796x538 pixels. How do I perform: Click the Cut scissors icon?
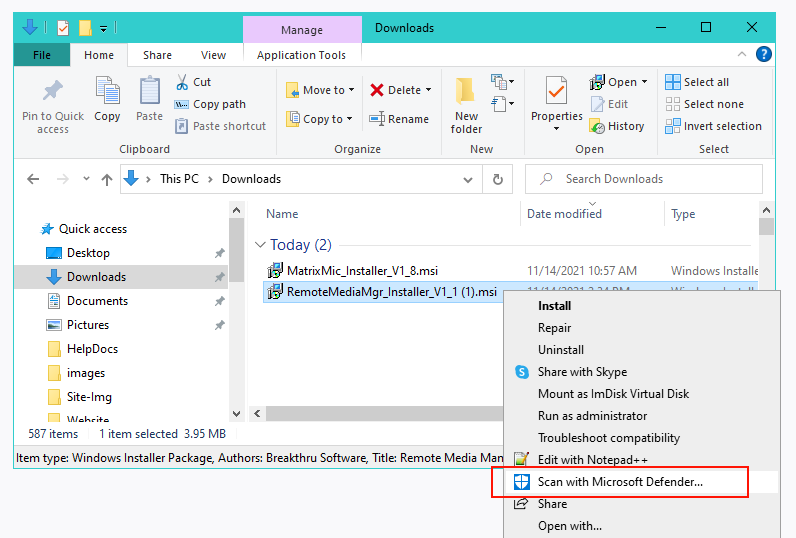[182, 82]
